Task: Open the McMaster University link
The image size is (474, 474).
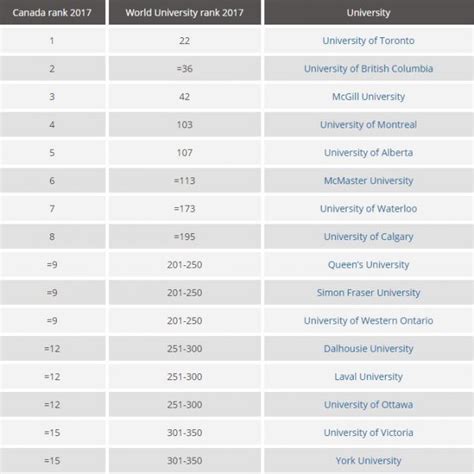Action: click(x=368, y=181)
